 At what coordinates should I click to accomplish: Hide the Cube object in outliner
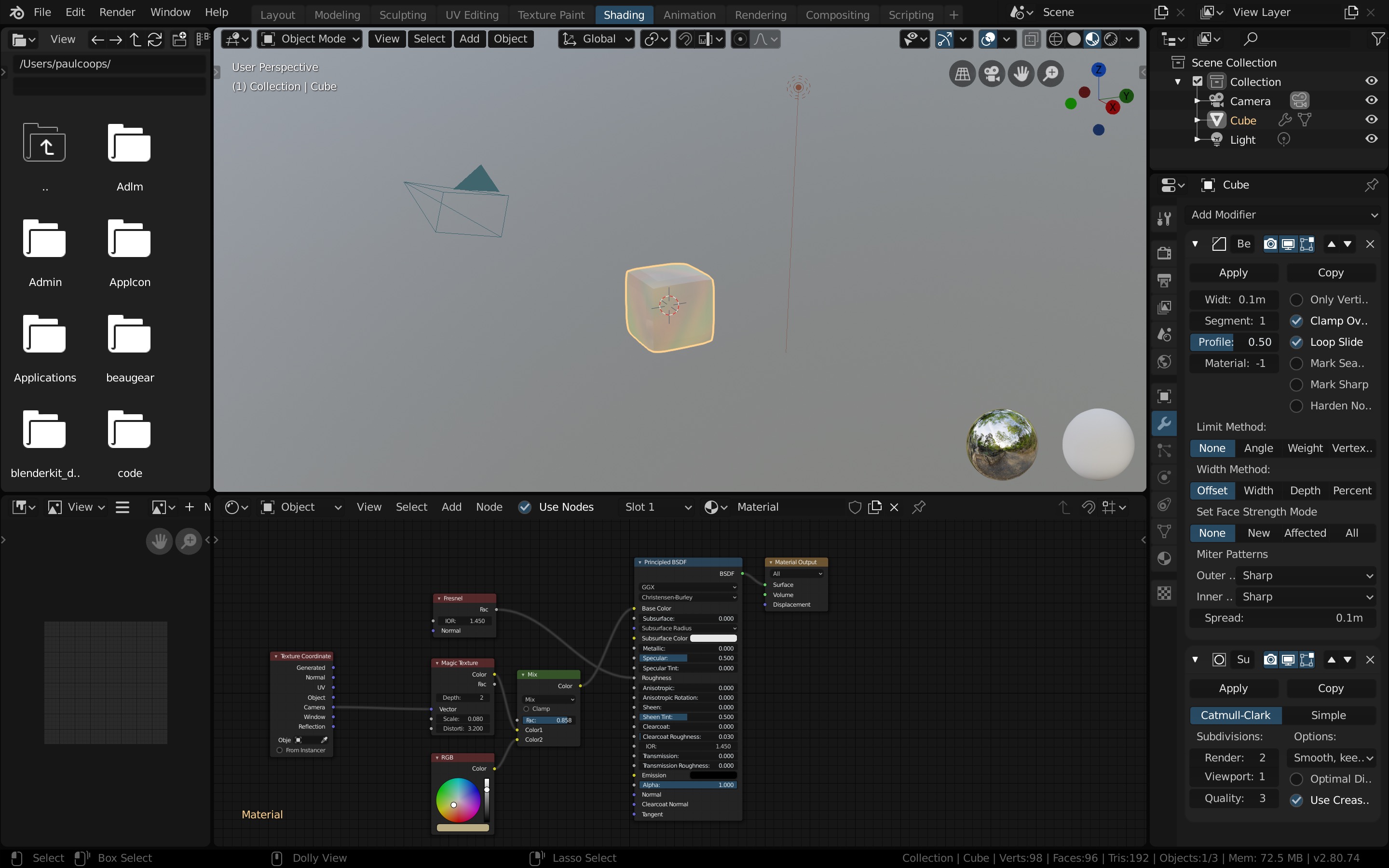(1371, 120)
